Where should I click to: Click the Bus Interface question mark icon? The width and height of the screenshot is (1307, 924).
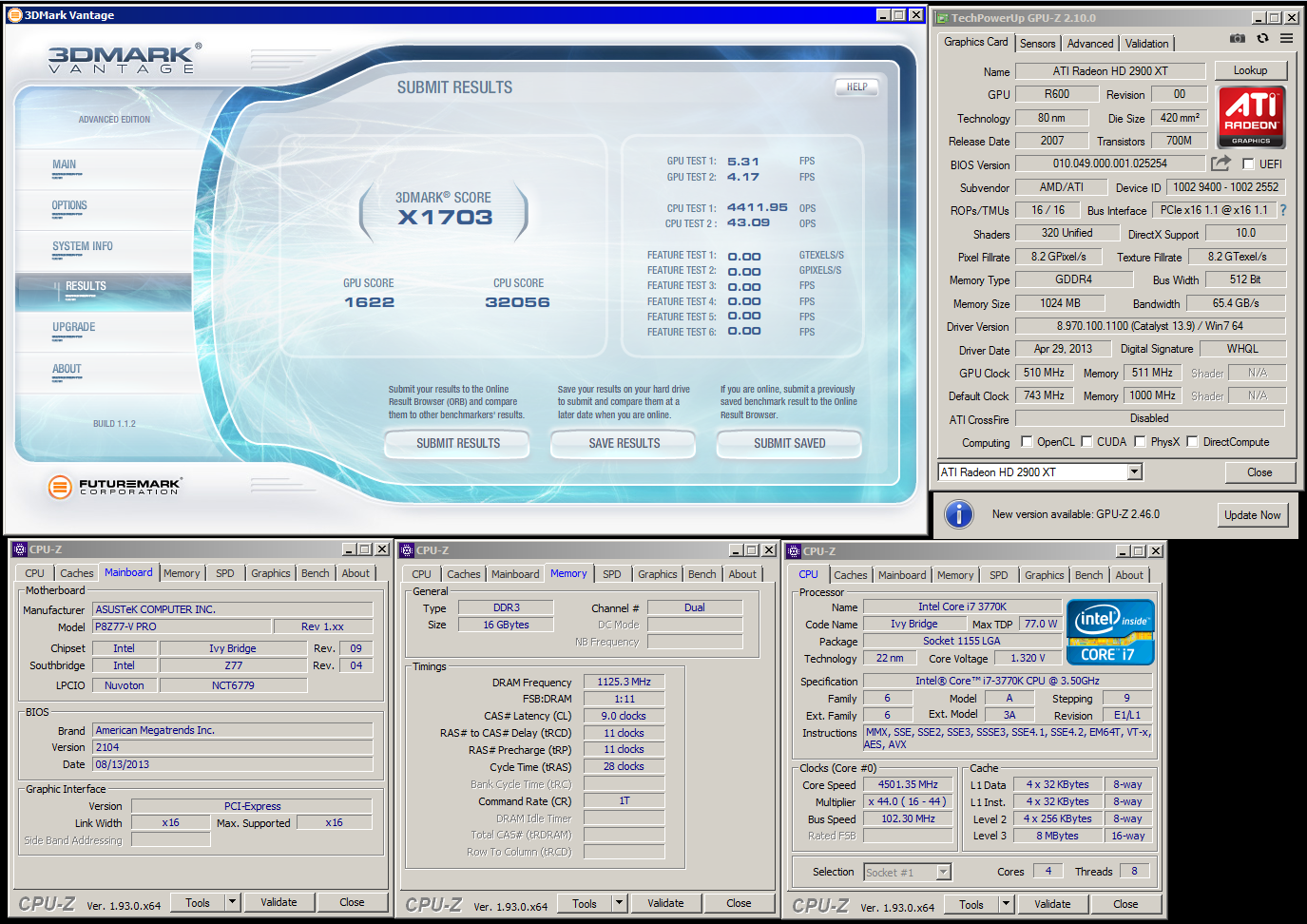click(1282, 210)
